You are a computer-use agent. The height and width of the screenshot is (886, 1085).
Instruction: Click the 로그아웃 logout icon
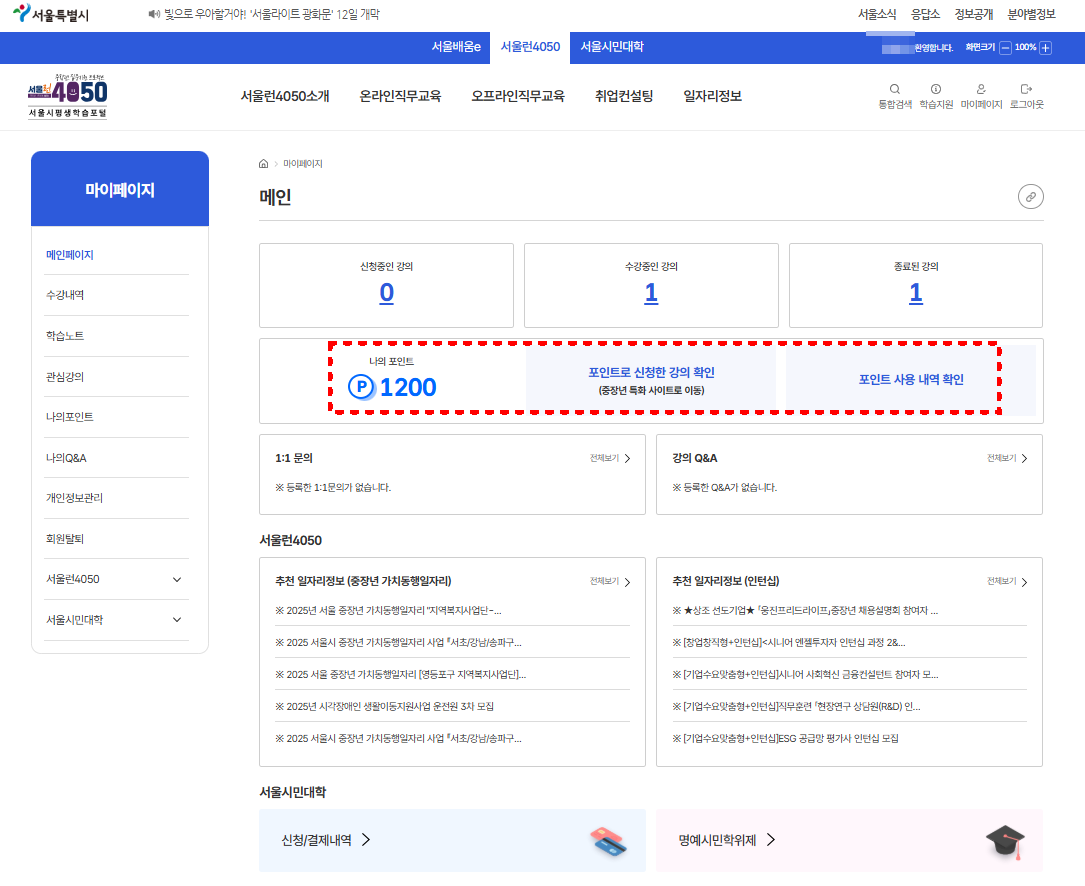[x=1026, y=96]
